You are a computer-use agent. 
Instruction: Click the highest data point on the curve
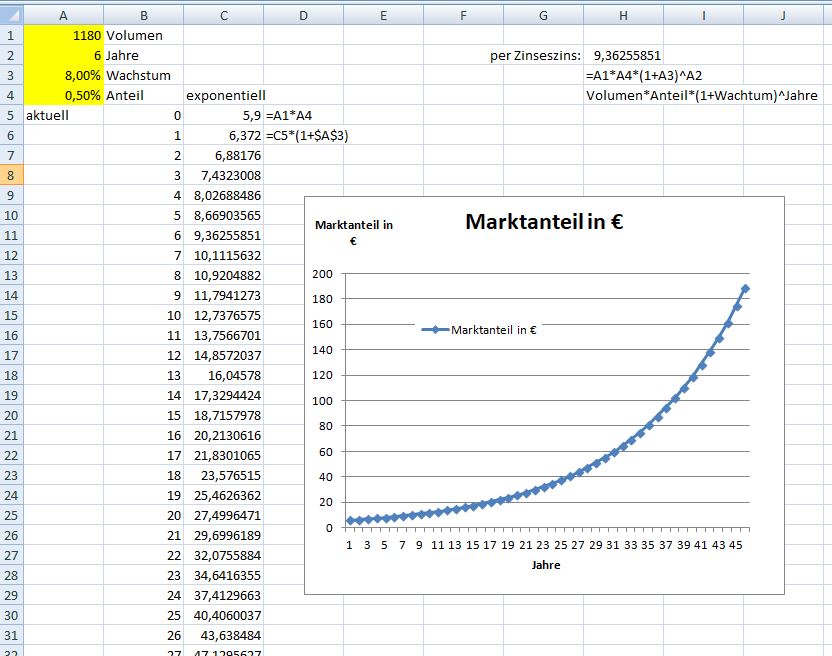coord(746,289)
